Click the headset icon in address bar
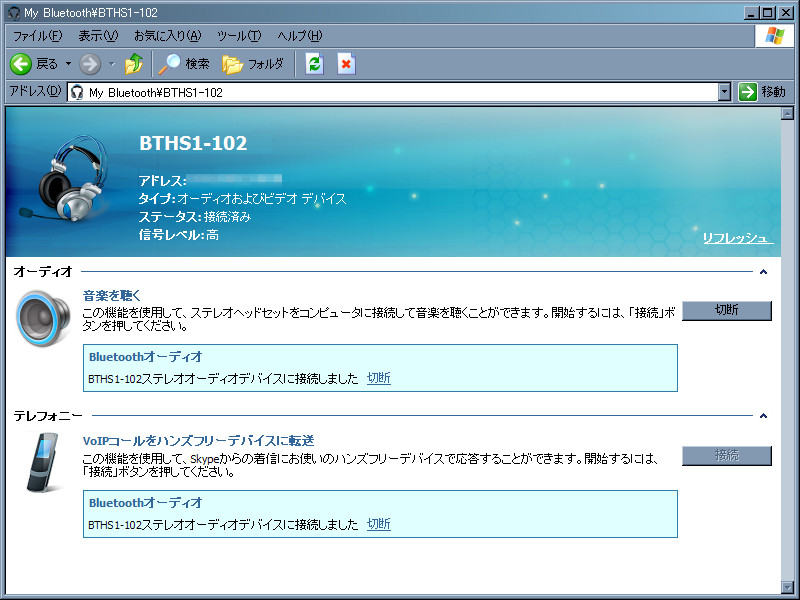This screenshot has width=800, height=600. pos(77,92)
